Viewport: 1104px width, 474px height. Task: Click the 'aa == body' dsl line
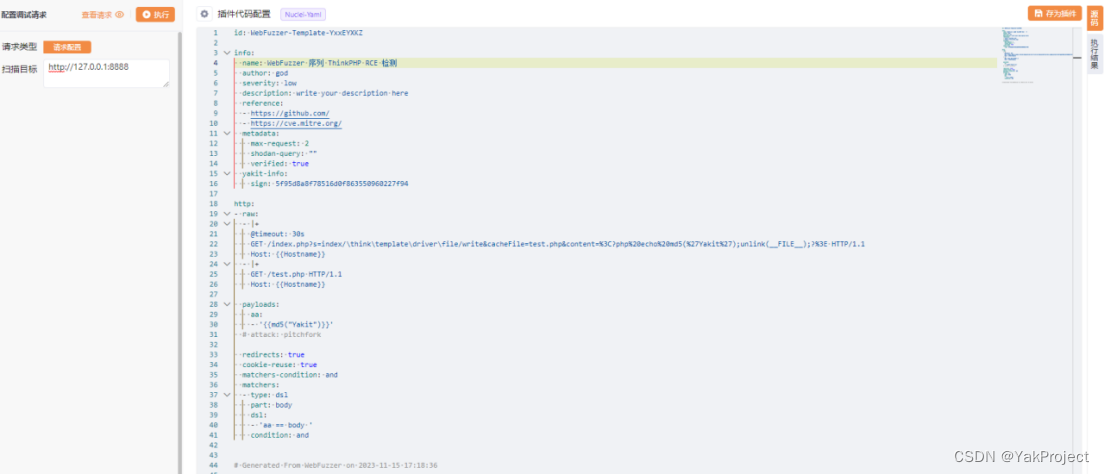(281, 425)
